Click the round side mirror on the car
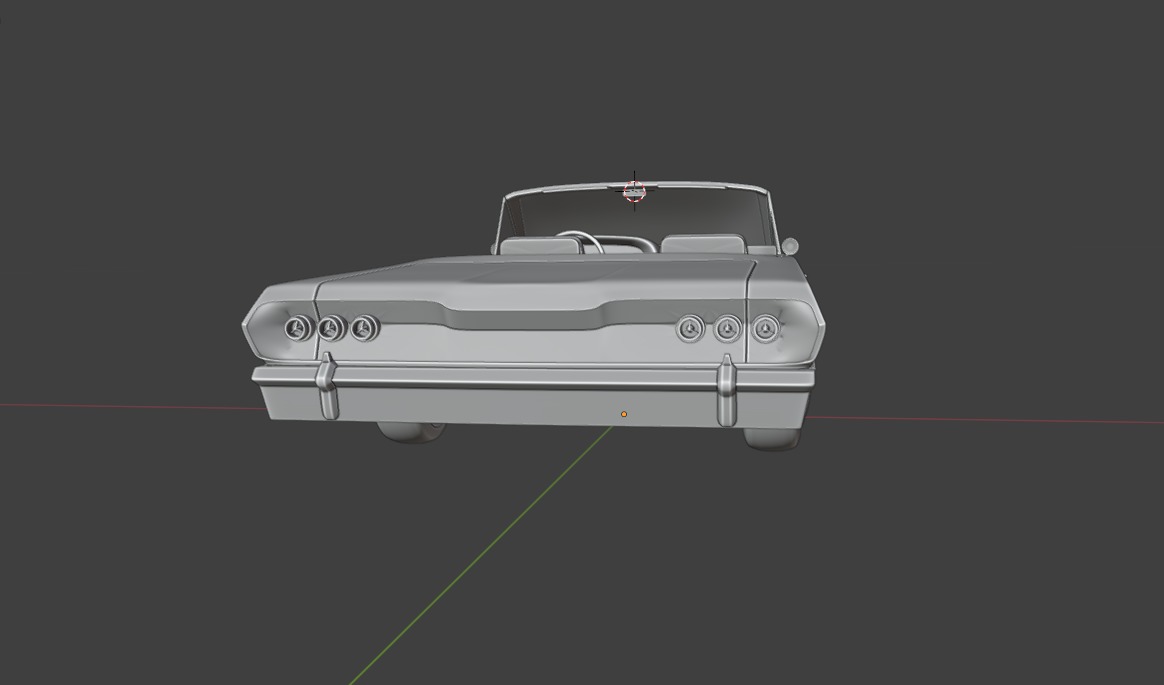This screenshot has height=685, width=1164. (790, 245)
